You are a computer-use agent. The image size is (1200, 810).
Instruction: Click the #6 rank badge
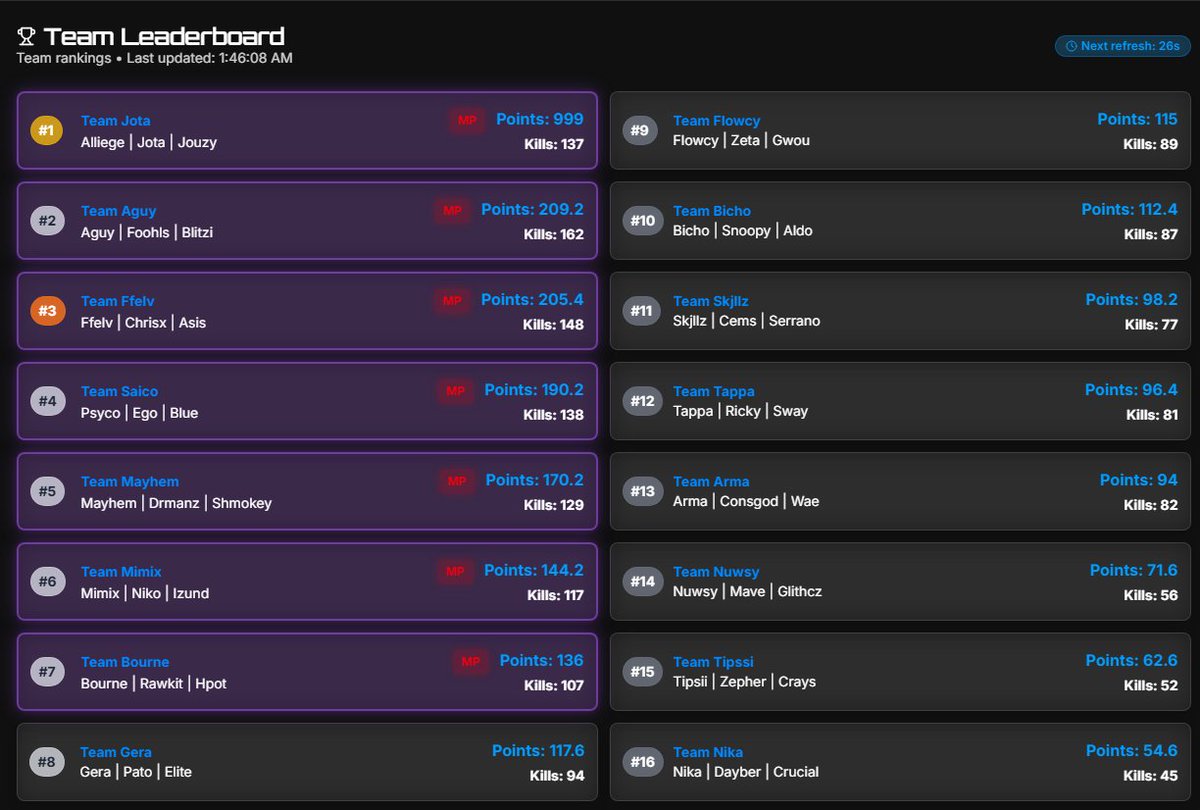coord(47,581)
